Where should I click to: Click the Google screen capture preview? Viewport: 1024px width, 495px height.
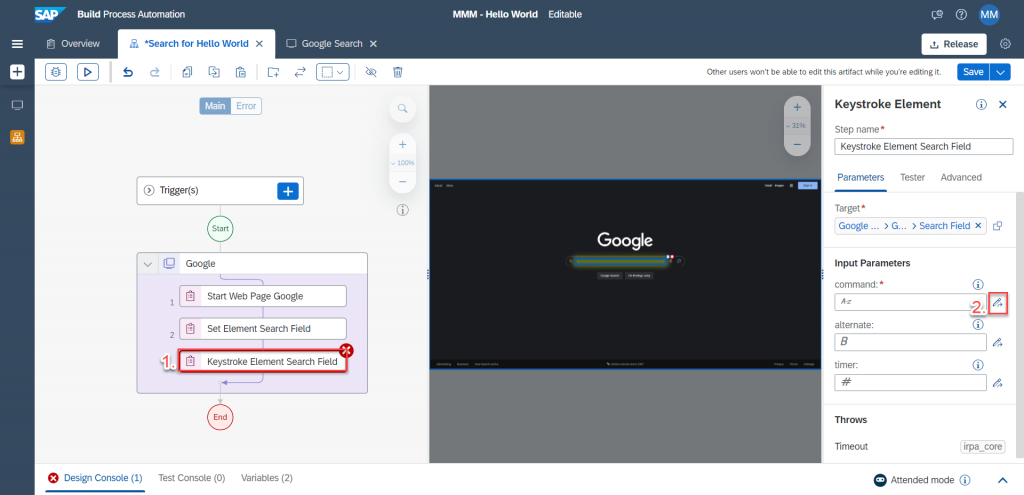[x=625, y=274]
